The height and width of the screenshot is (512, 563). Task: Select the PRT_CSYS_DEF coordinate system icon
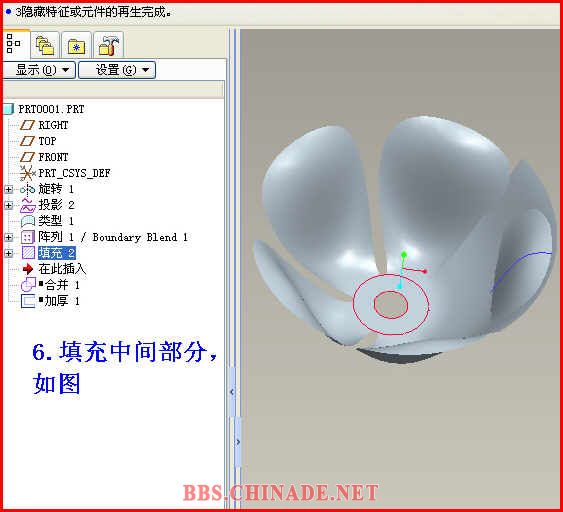[27, 173]
